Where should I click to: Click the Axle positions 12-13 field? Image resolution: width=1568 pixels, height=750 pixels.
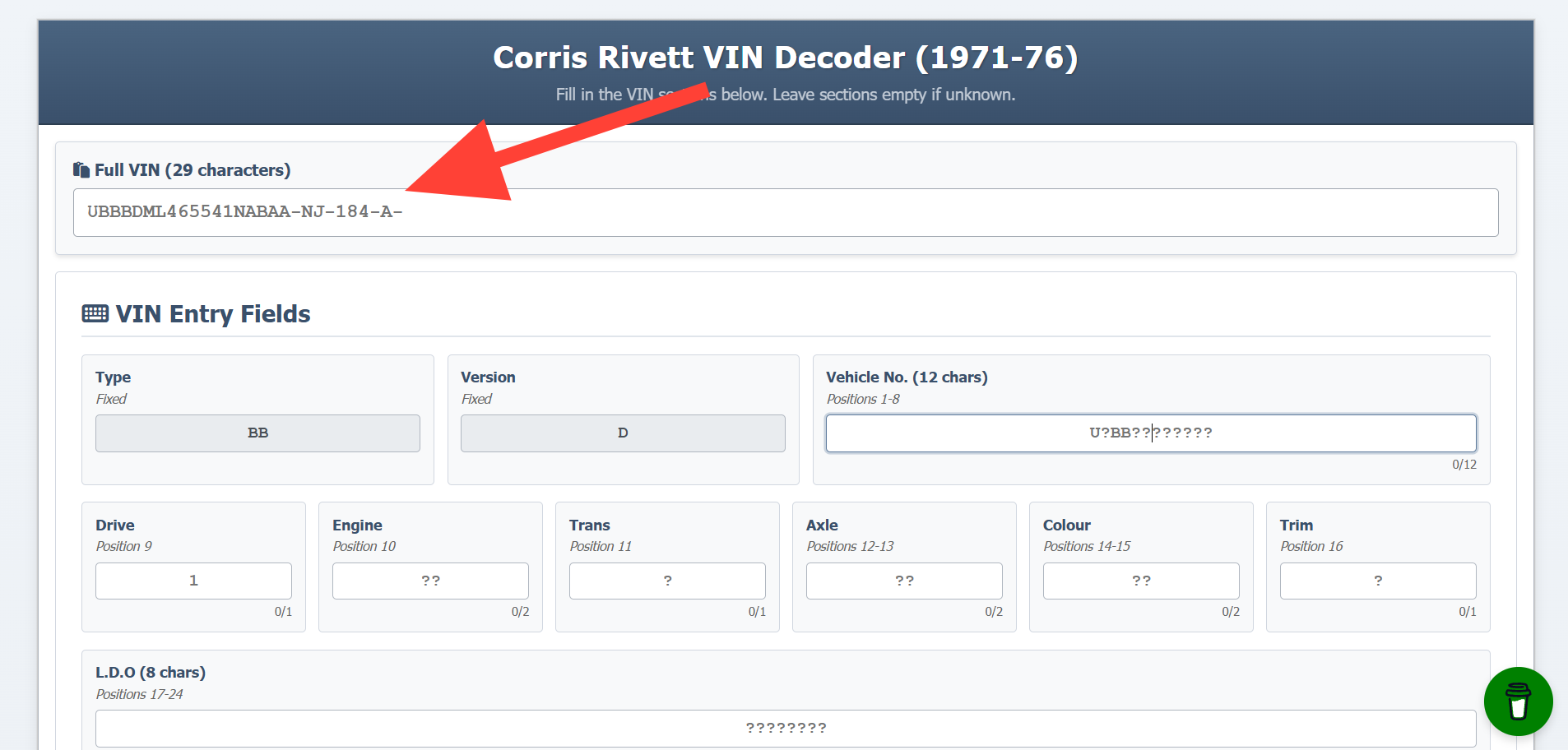point(904,581)
